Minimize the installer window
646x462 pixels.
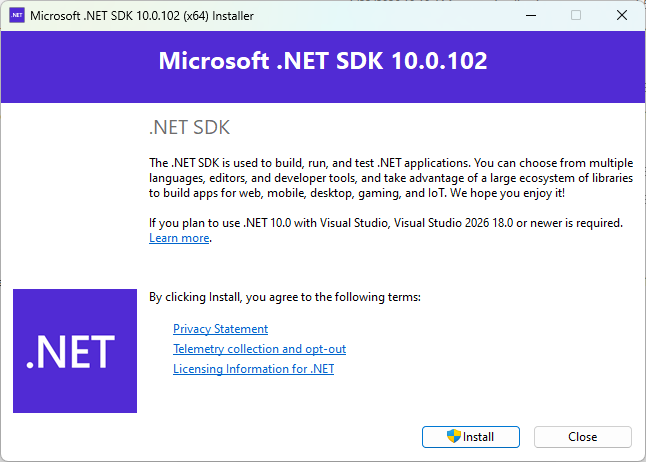[531, 15]
